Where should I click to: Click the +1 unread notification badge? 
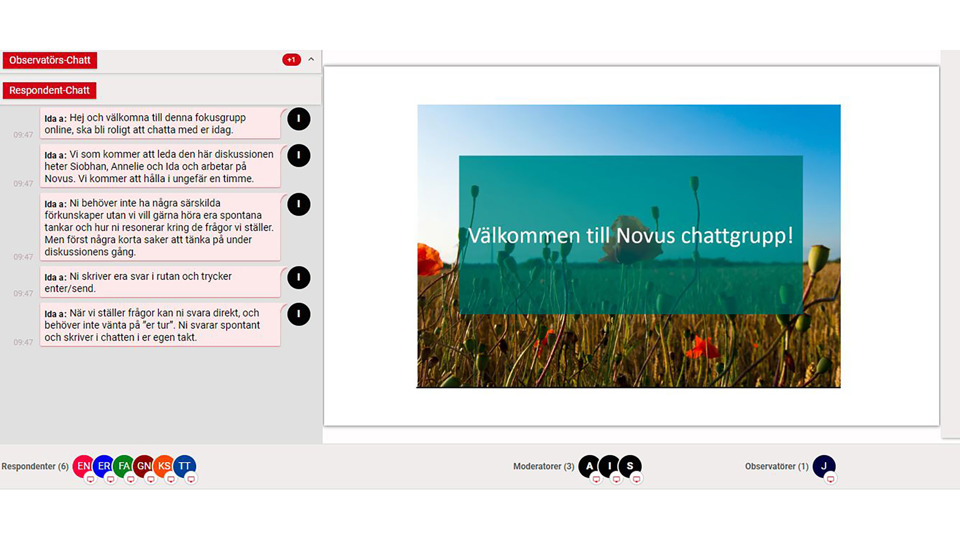click(291, 60)
